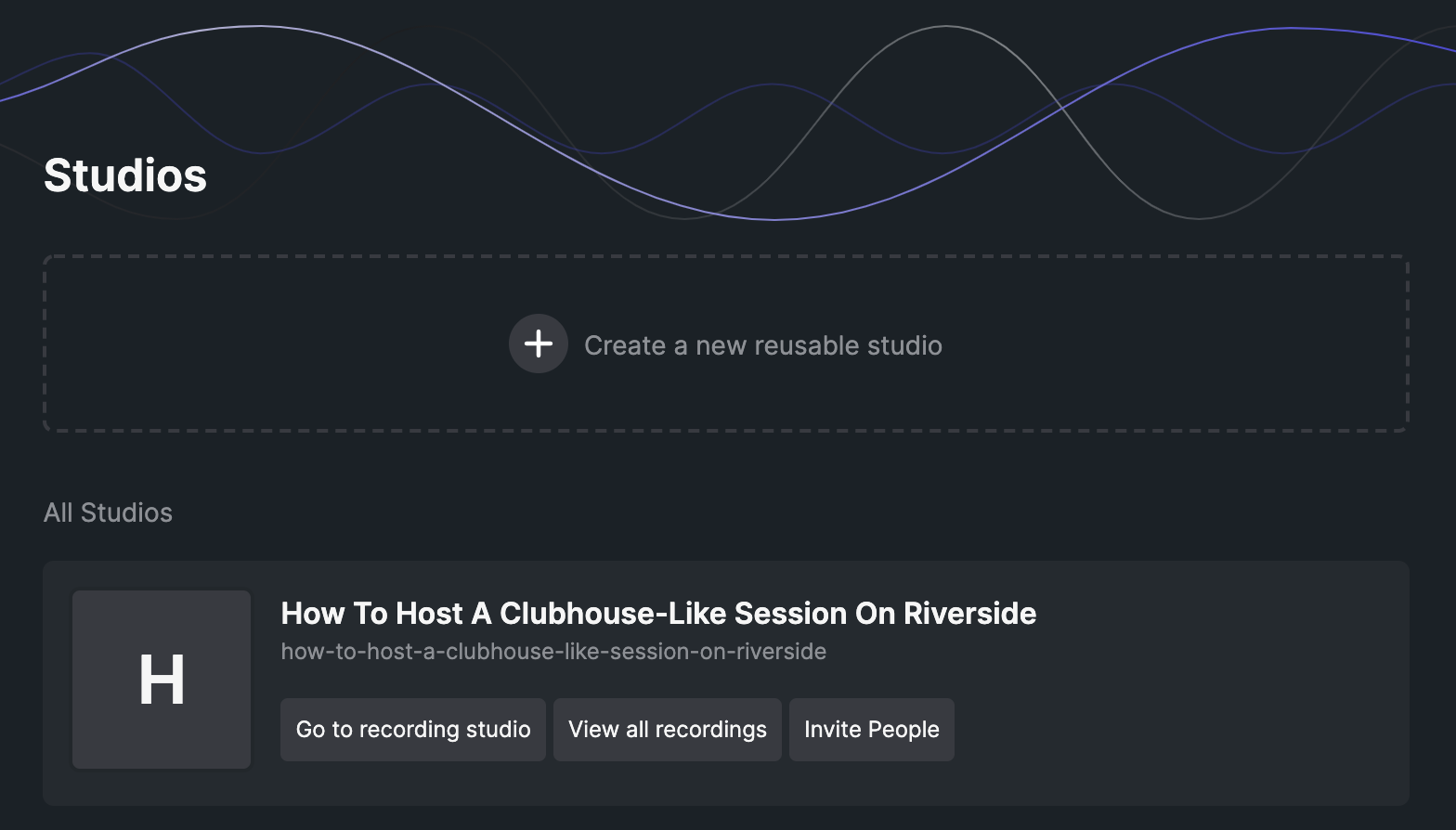This screenshot has height=830, width=1456.
Task: Click the All Studios heading
Action: point(108,512)
